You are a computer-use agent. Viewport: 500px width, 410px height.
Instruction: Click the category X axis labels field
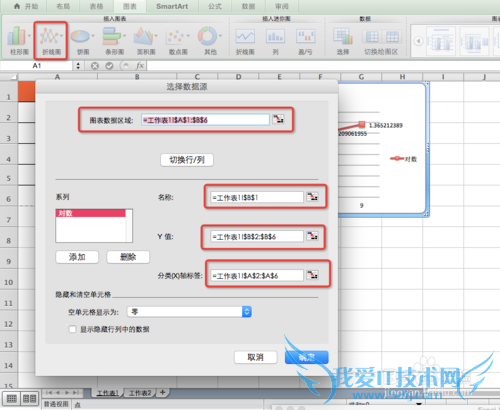pyautogui.click(x=257, y=275)
